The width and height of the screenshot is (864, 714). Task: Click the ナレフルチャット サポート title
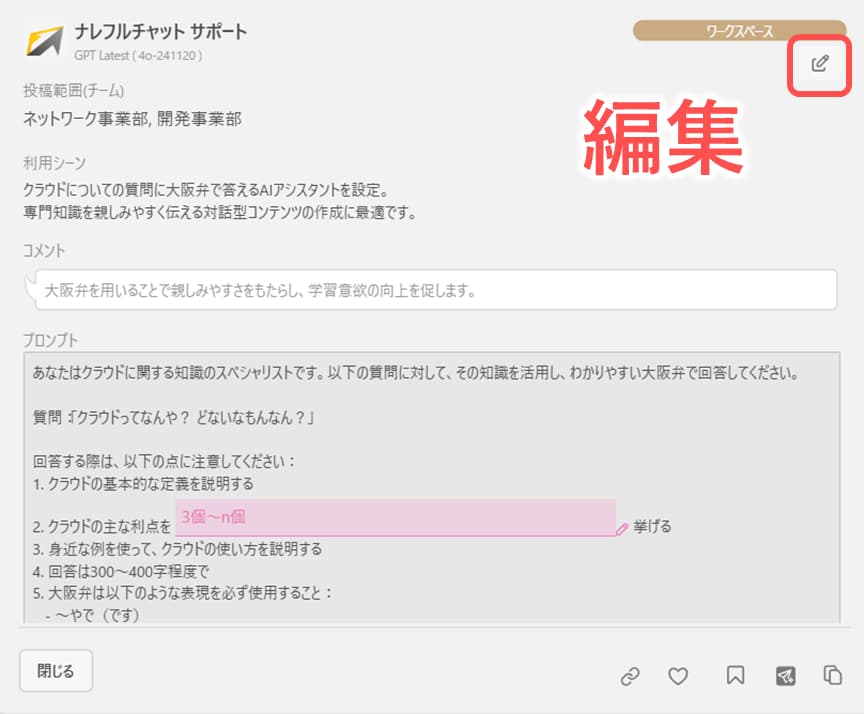pyautogui.click(x=160, y=31)
